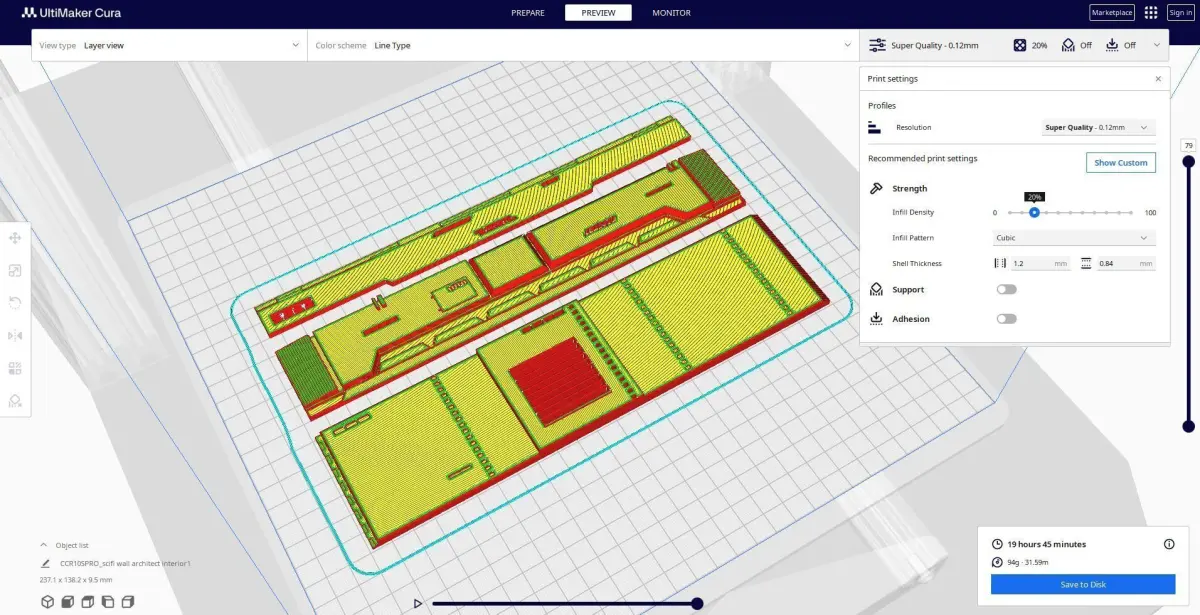Play the layer simulation
Viewport: 1200px width, 615px height.
pyautogui.click(x=418, y=603)
